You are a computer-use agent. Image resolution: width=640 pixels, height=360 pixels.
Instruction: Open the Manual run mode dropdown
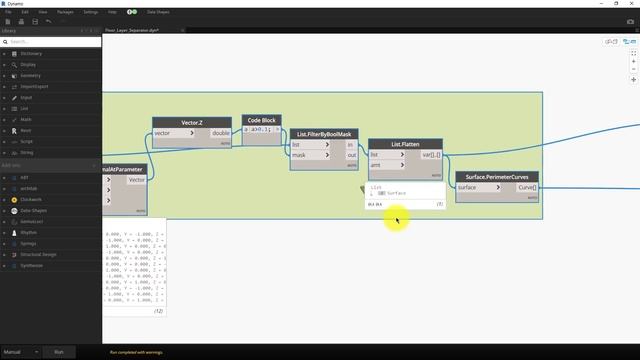20,352
